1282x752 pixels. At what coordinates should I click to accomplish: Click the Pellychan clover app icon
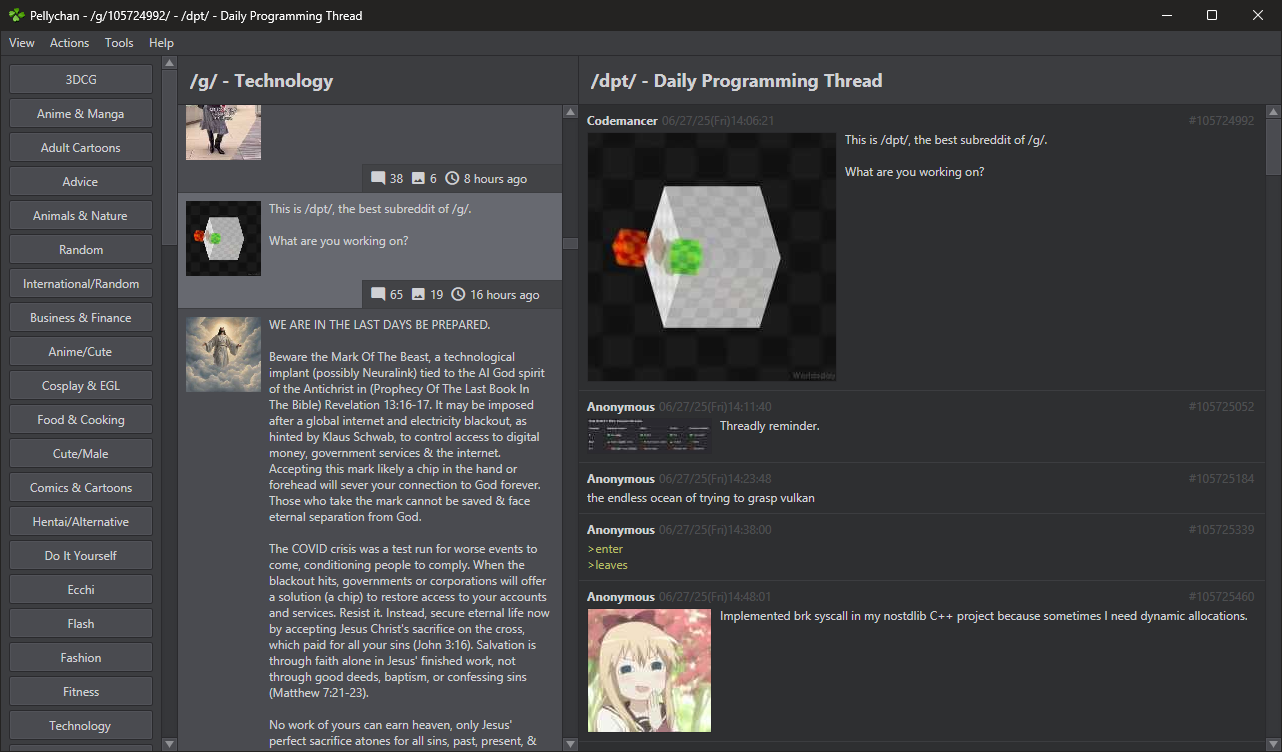tap(16, 15)
